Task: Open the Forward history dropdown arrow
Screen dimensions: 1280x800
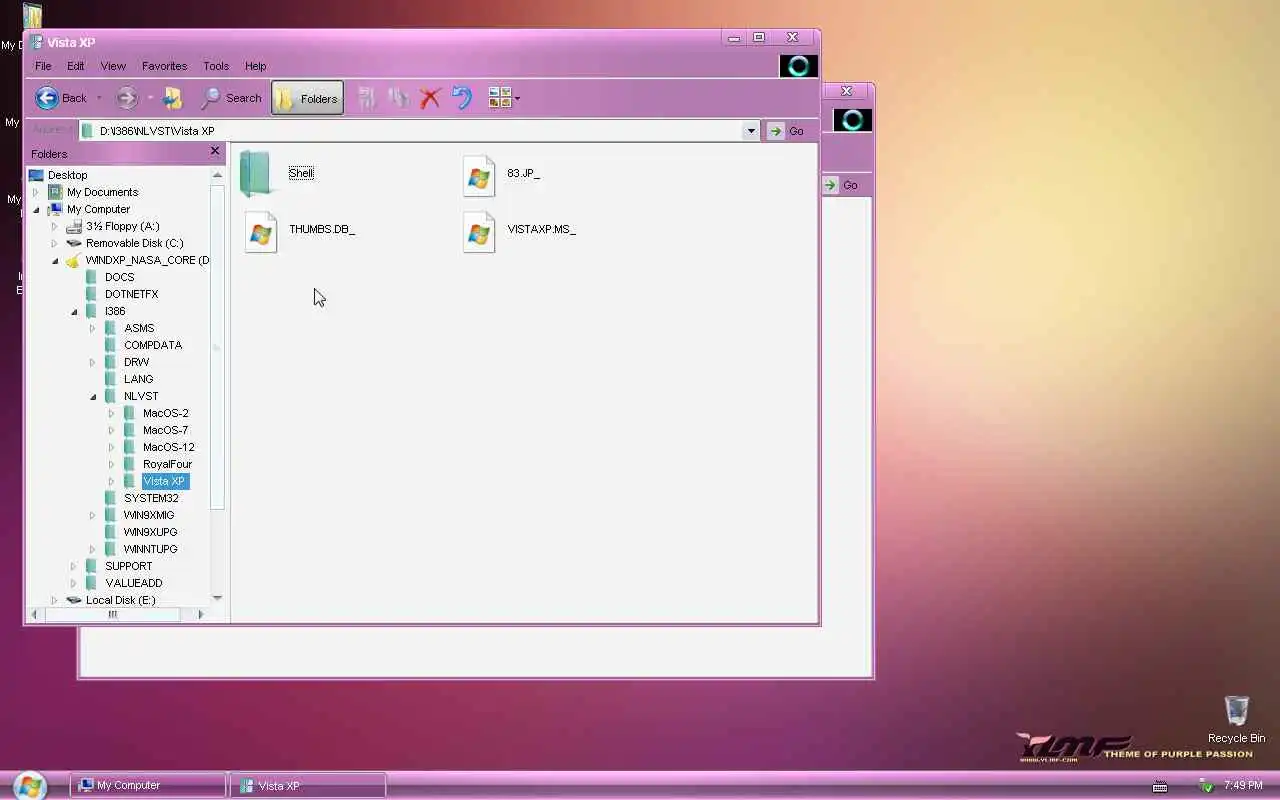Action: [150, 98]
